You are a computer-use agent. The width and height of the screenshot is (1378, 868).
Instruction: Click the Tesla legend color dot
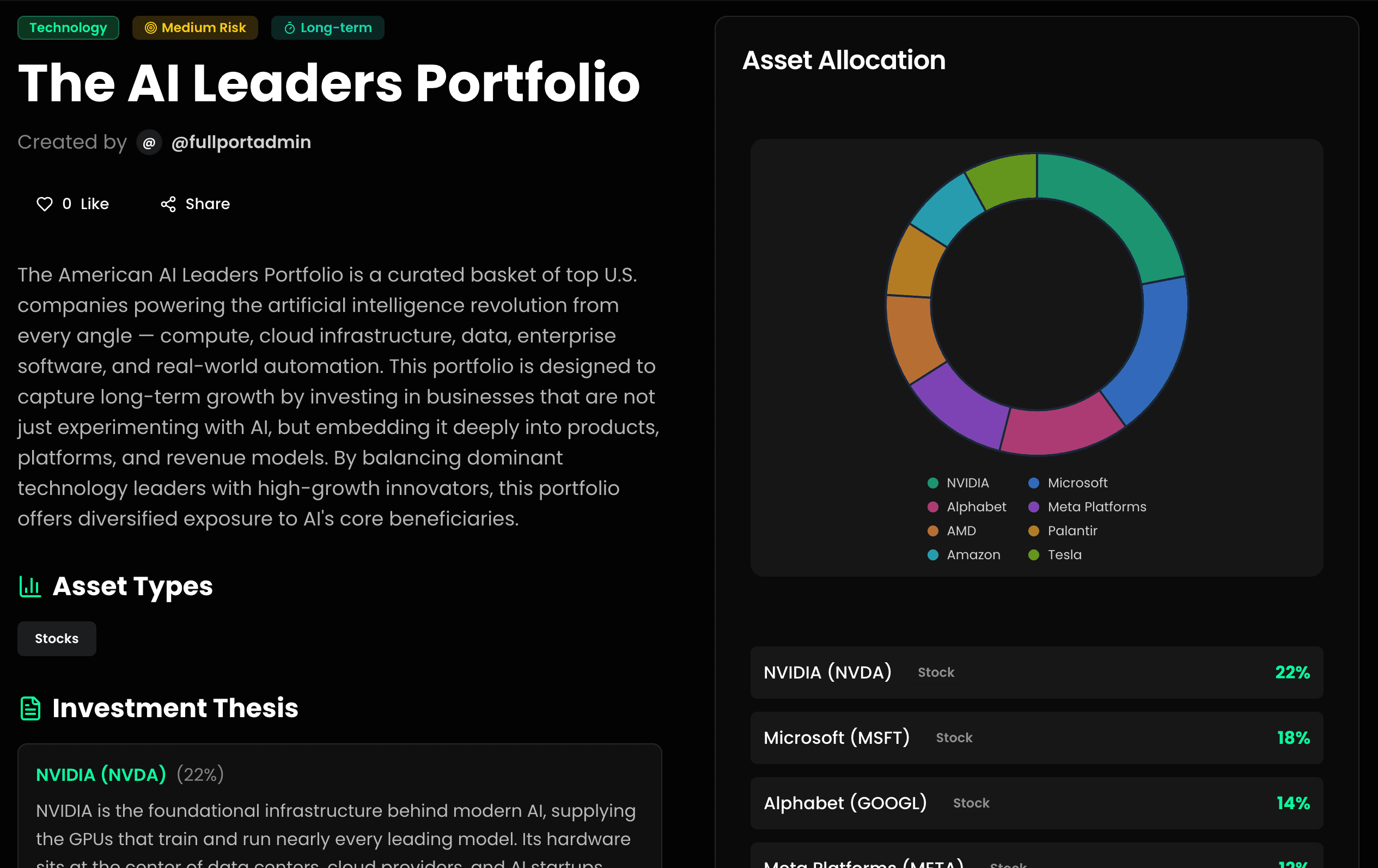[x=1034, y=555]
